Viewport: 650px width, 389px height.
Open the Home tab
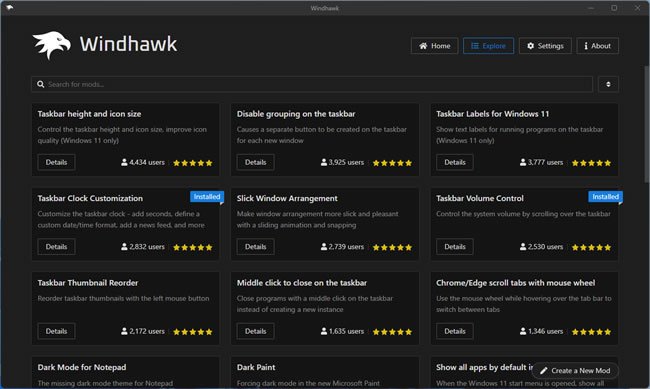click(x=434, y=46)
